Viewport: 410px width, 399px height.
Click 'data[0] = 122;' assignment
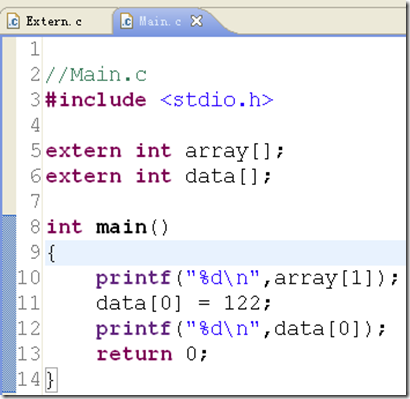184,304
